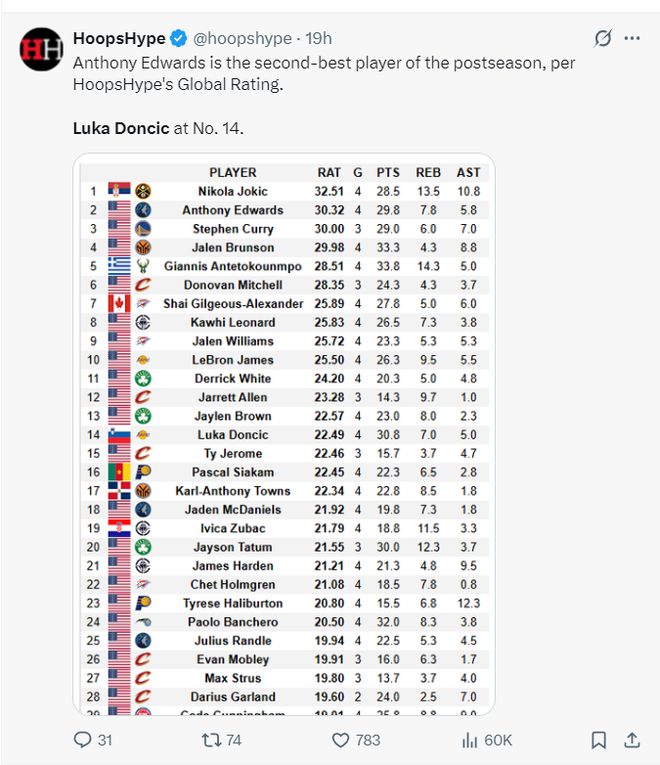The width and height of the screenshot is (660, 765).
Task: Click the Canada flag beside Gilgeous-Alexander
Action: coord(118,303)
